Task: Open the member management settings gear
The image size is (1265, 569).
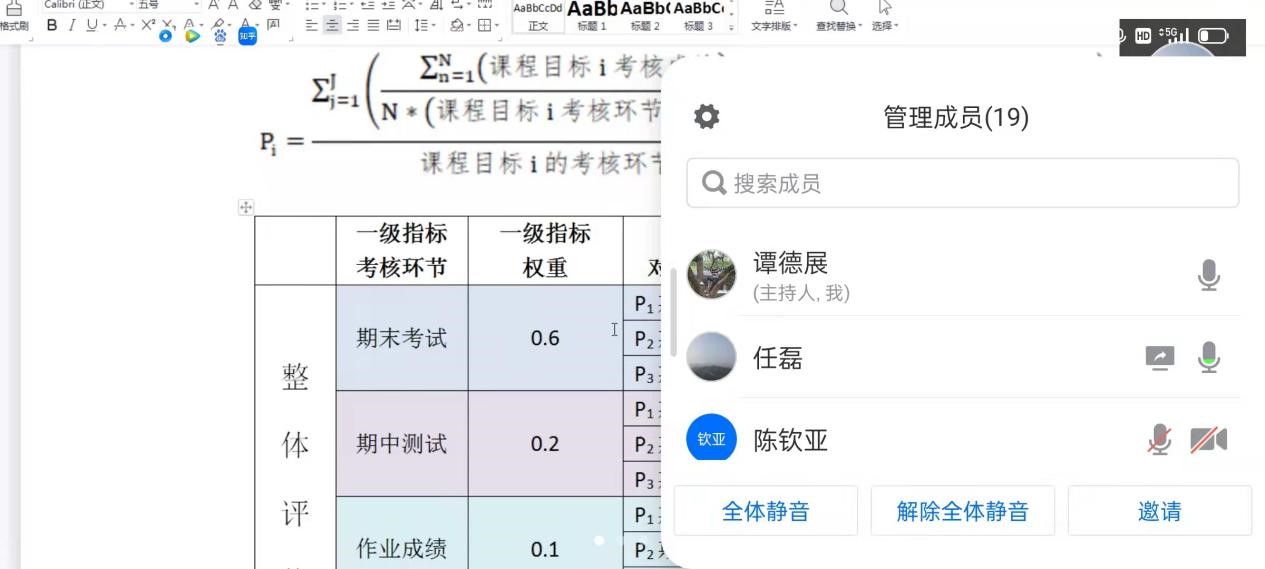Action: tap(707, 117)
